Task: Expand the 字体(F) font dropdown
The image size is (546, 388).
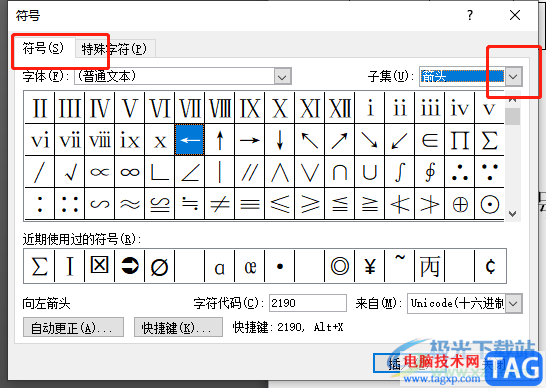Action: click(282, 77)
